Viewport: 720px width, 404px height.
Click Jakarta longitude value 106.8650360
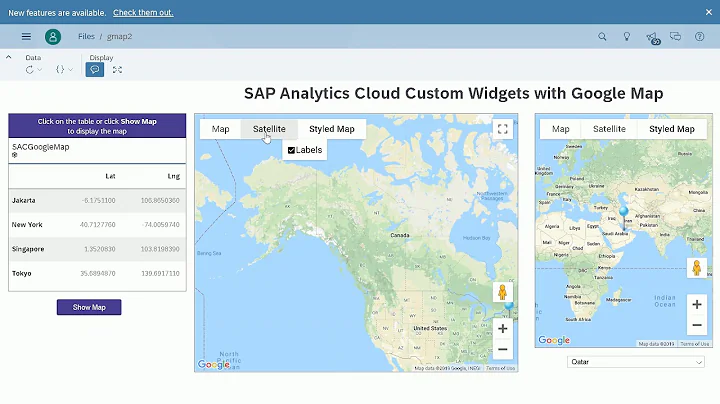pyautogui.click(x=160, y=201)
